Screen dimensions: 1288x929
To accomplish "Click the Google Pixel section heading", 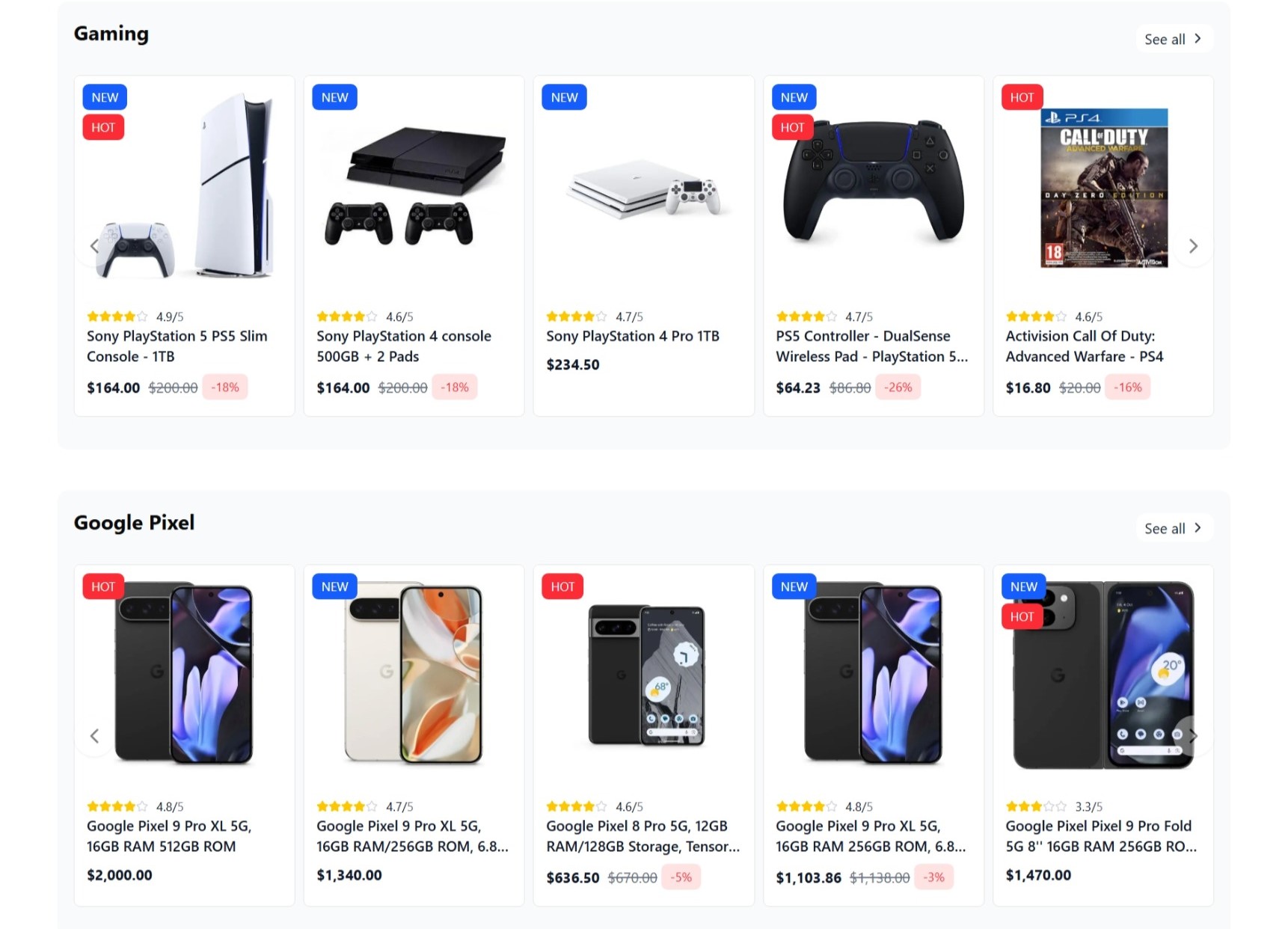I will pyautogui.click(x=134, y=522).
